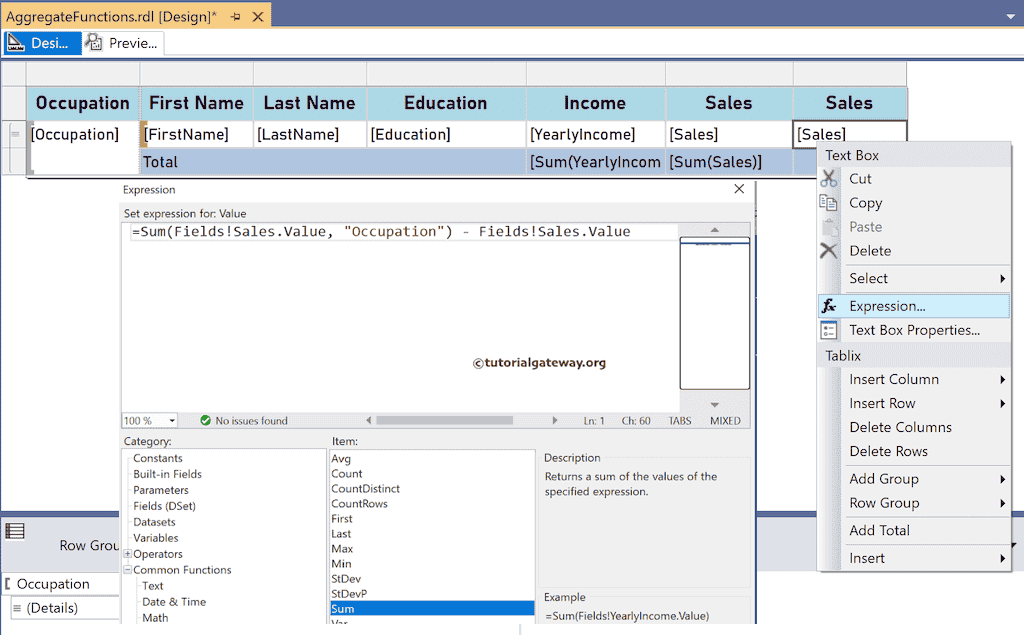
Task: Select the CountRows item
Action: tap(359, 504)
